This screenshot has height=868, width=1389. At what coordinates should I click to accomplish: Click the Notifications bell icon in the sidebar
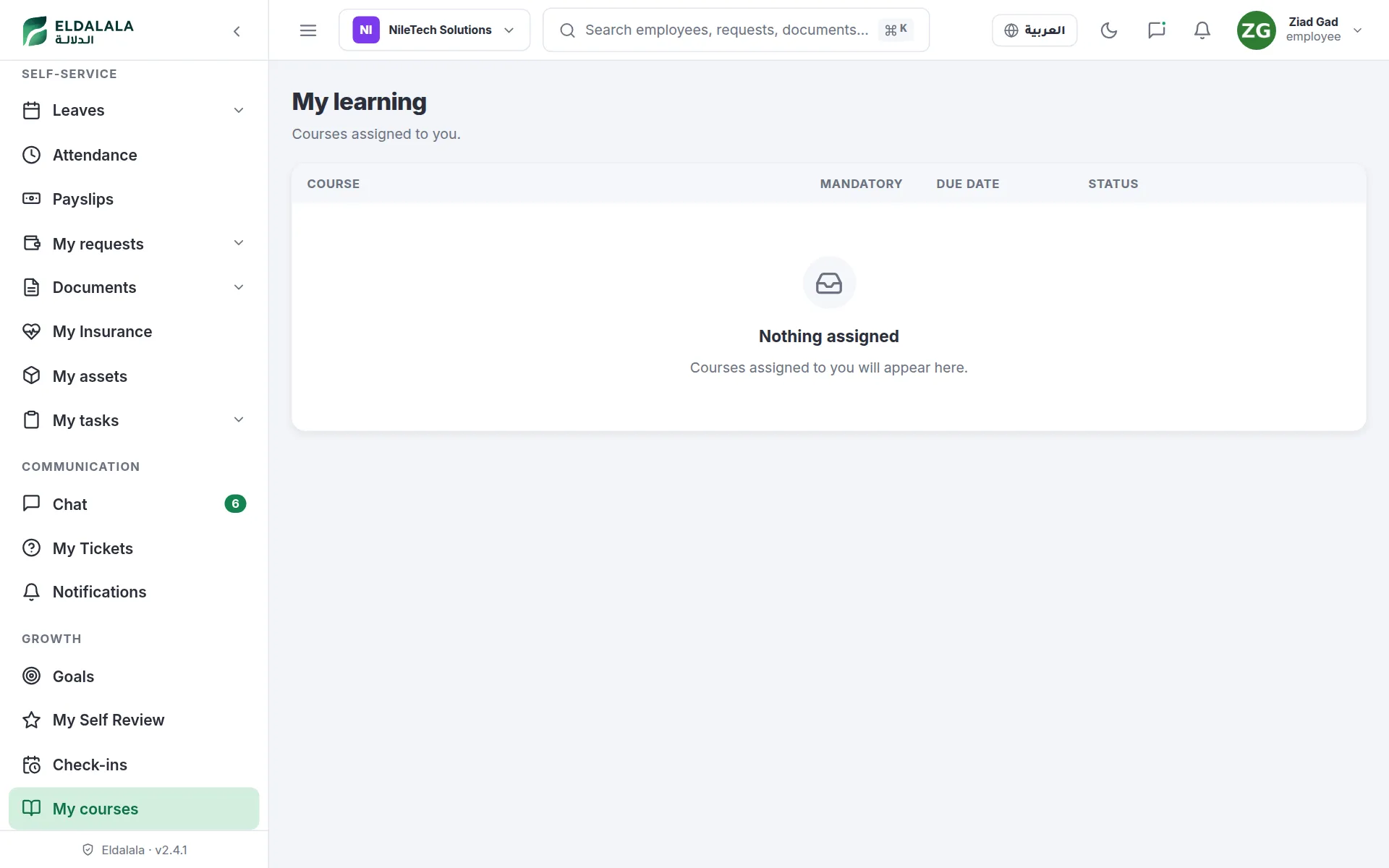31,592
